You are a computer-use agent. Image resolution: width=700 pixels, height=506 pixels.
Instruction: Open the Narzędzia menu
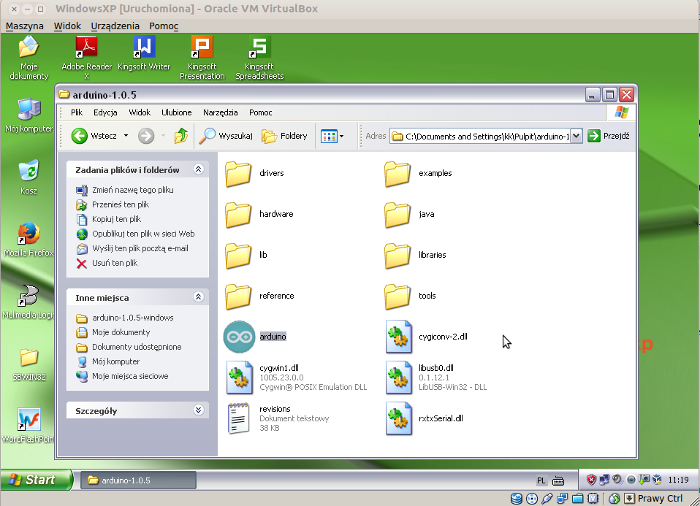pos(221,113)
